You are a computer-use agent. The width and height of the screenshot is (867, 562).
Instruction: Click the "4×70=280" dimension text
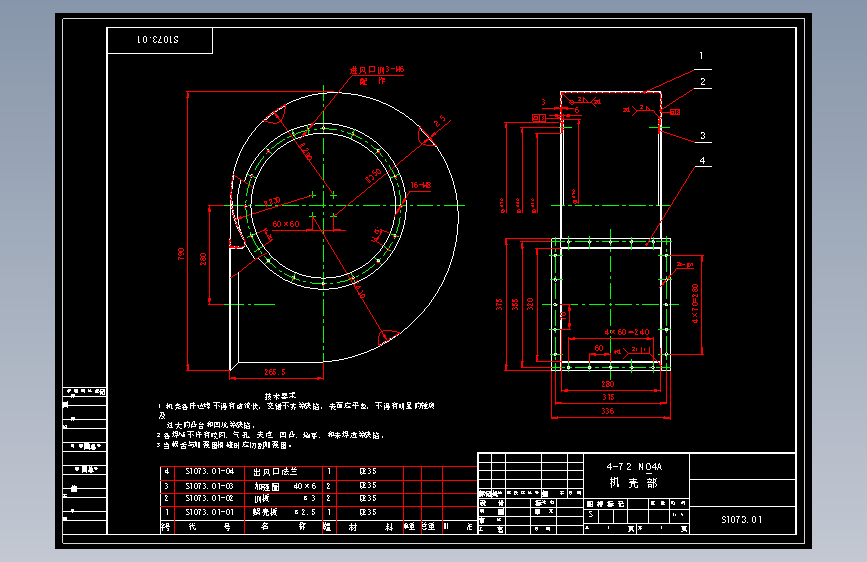click(695, 304)
